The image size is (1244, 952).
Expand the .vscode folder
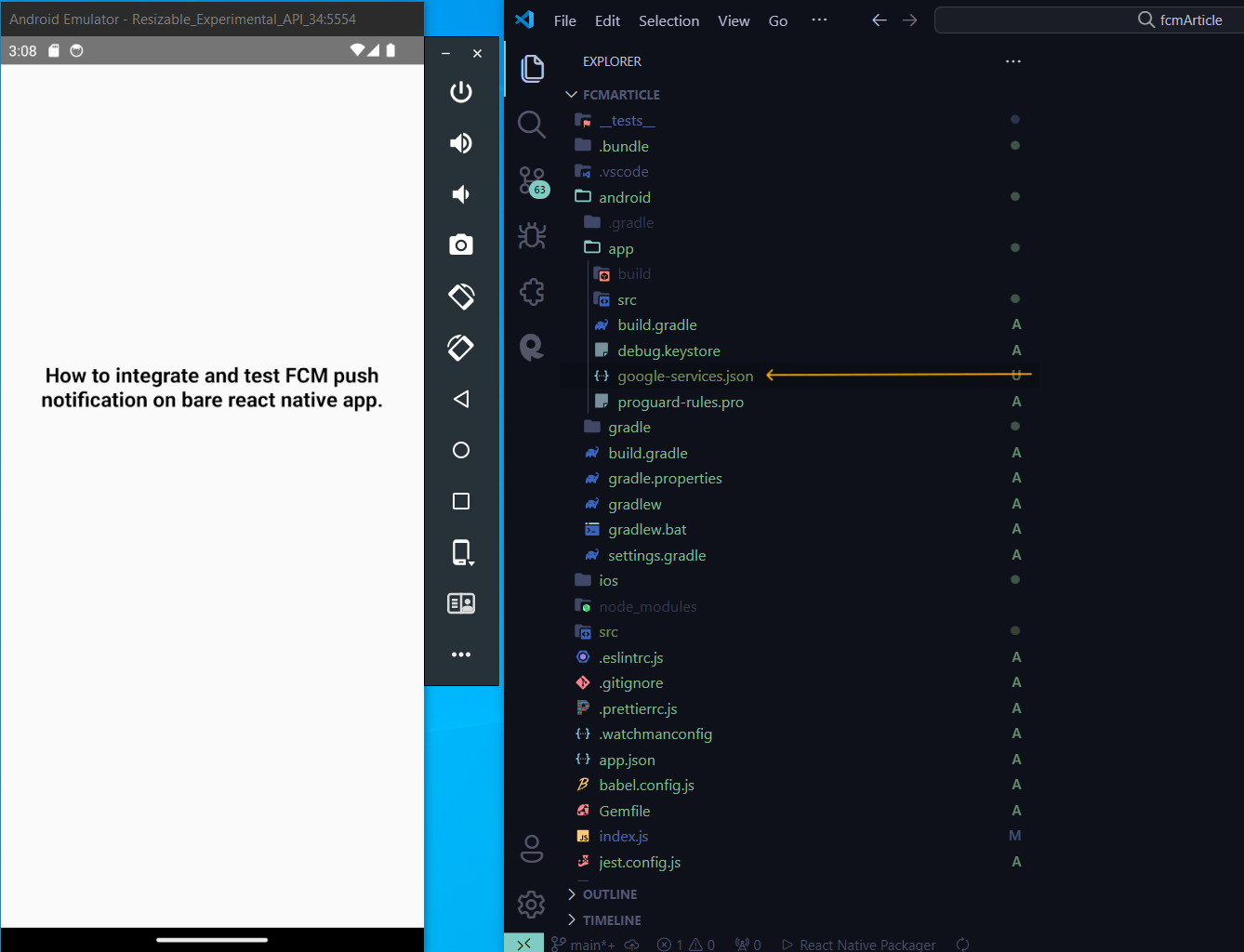coord(800,172)
